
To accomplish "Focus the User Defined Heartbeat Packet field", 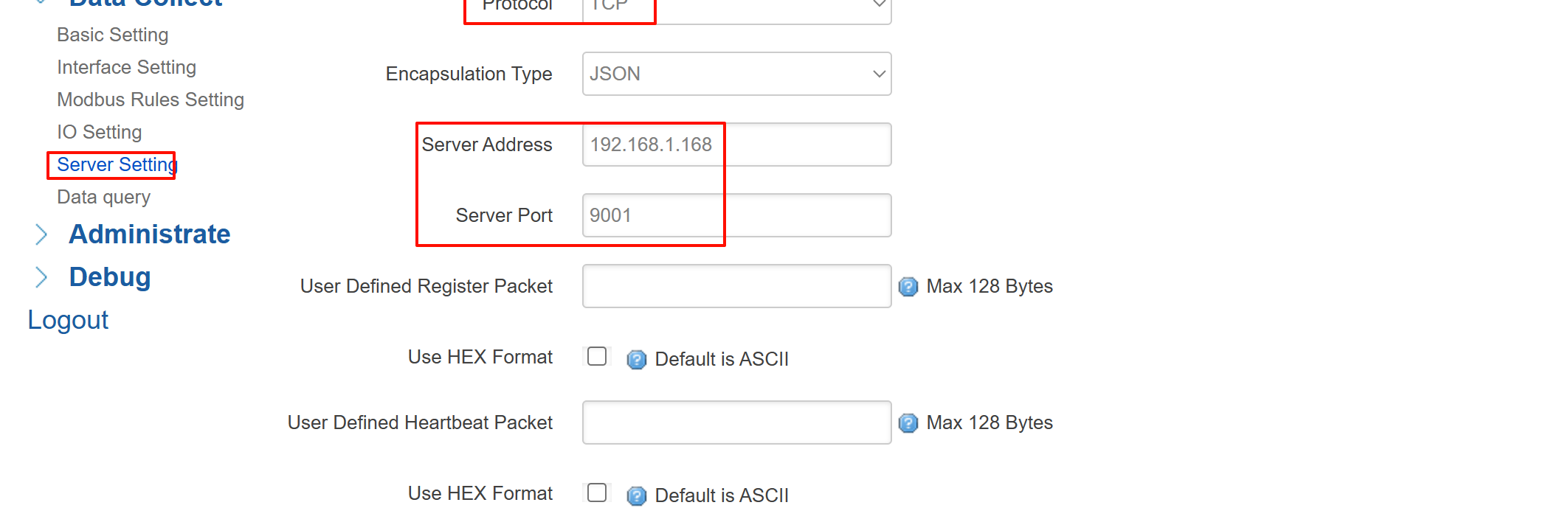I will click(736, 422).
